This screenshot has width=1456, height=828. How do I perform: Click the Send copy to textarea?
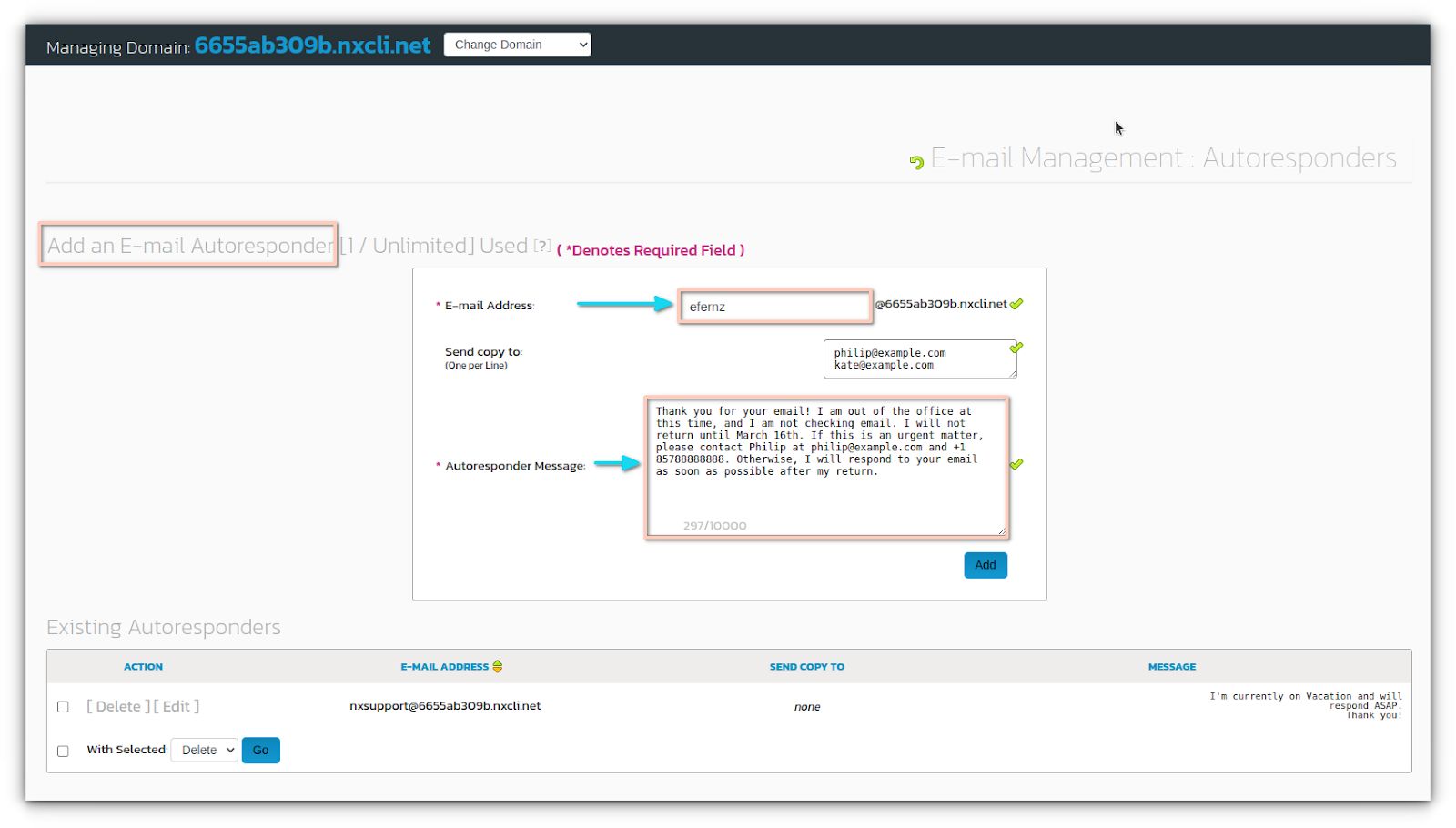920,359
